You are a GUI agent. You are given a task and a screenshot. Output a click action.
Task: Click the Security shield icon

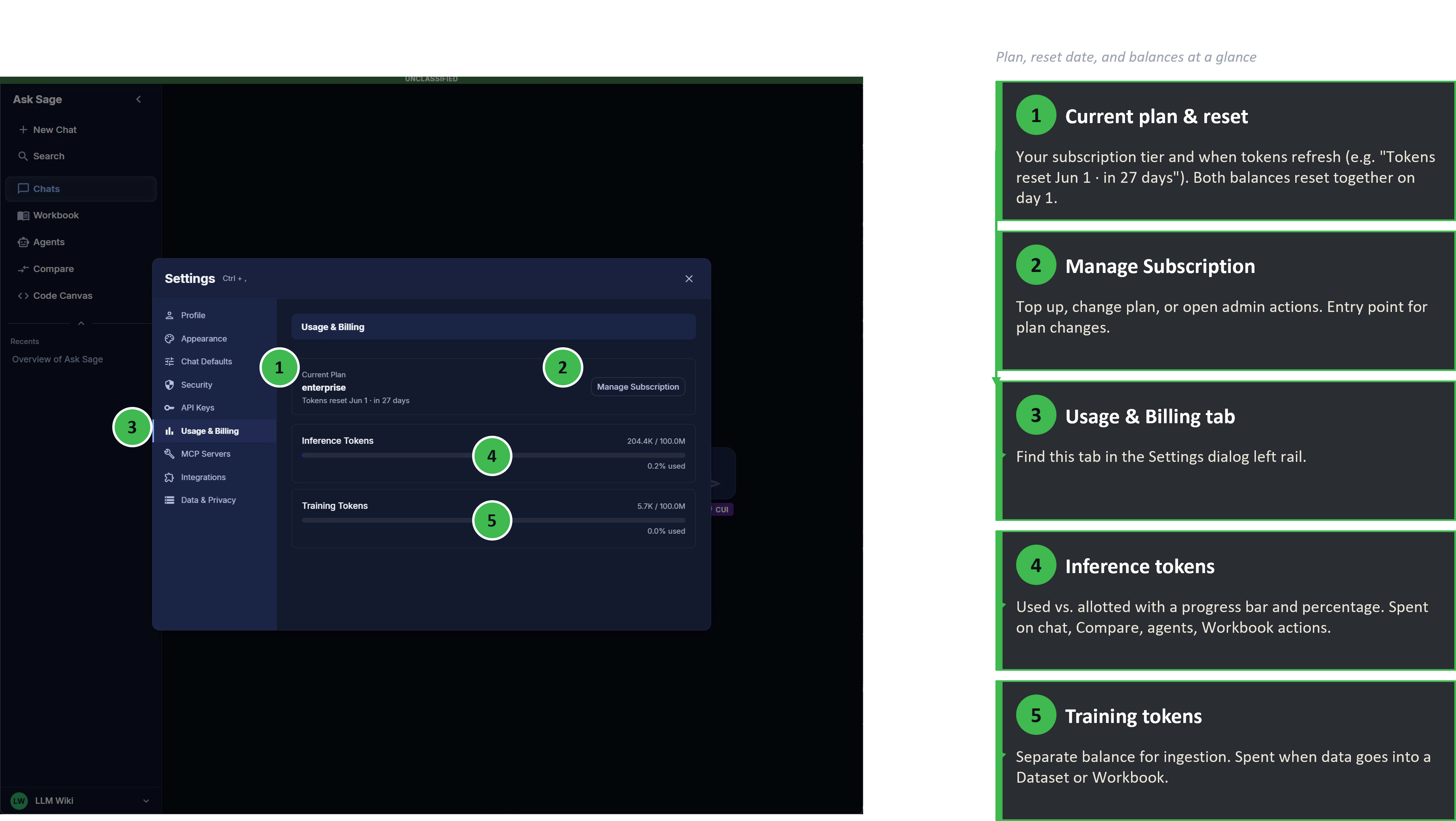[169, 385]
